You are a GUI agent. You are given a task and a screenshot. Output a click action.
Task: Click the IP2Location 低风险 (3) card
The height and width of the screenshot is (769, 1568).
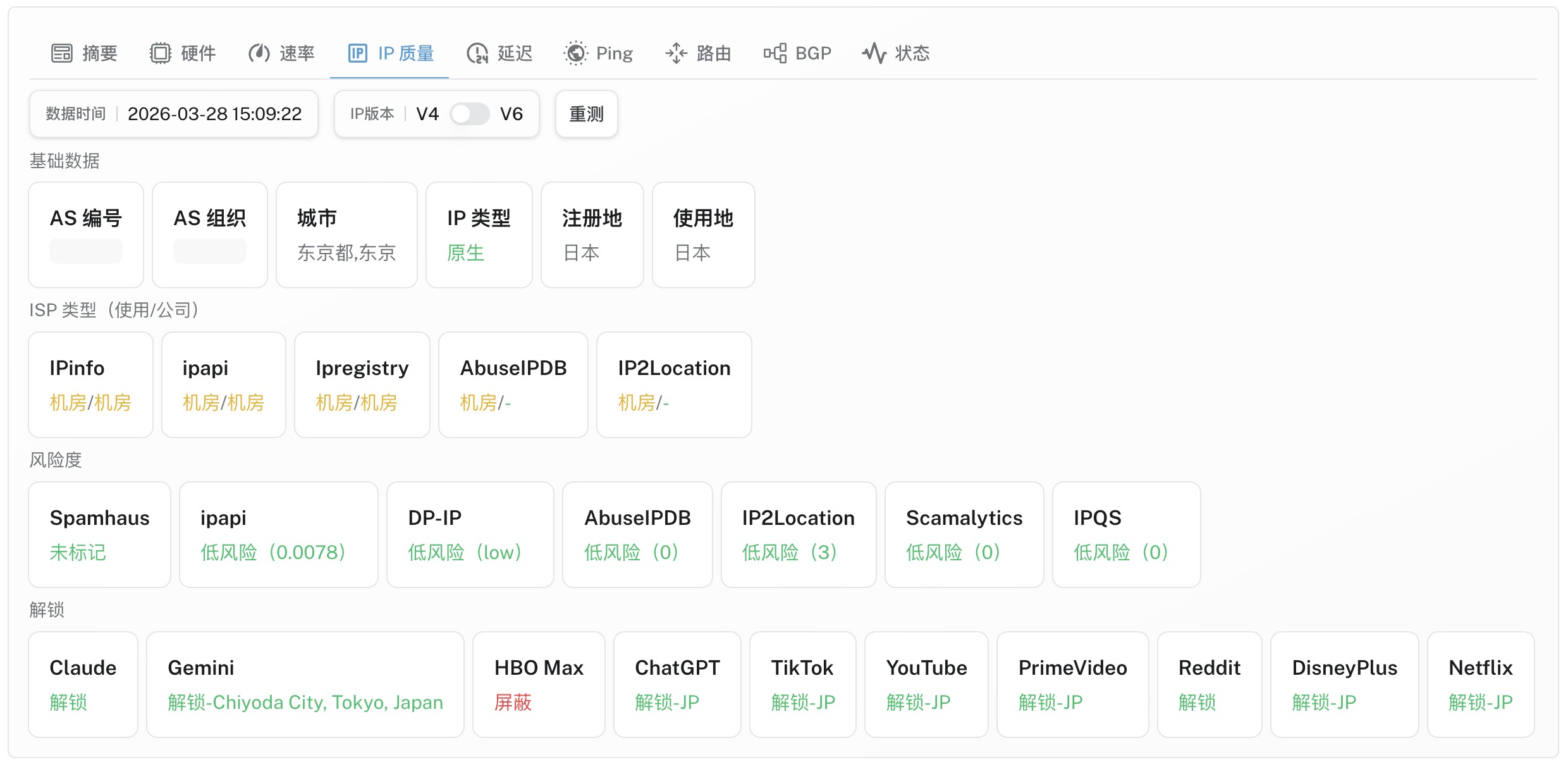coord(799,535)
